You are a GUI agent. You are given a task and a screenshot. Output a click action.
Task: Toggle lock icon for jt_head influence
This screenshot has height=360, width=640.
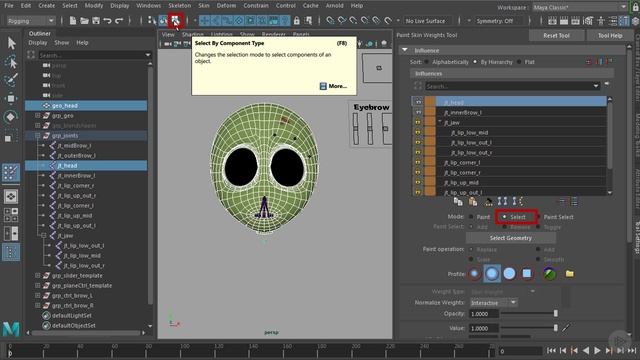(418, 102)
